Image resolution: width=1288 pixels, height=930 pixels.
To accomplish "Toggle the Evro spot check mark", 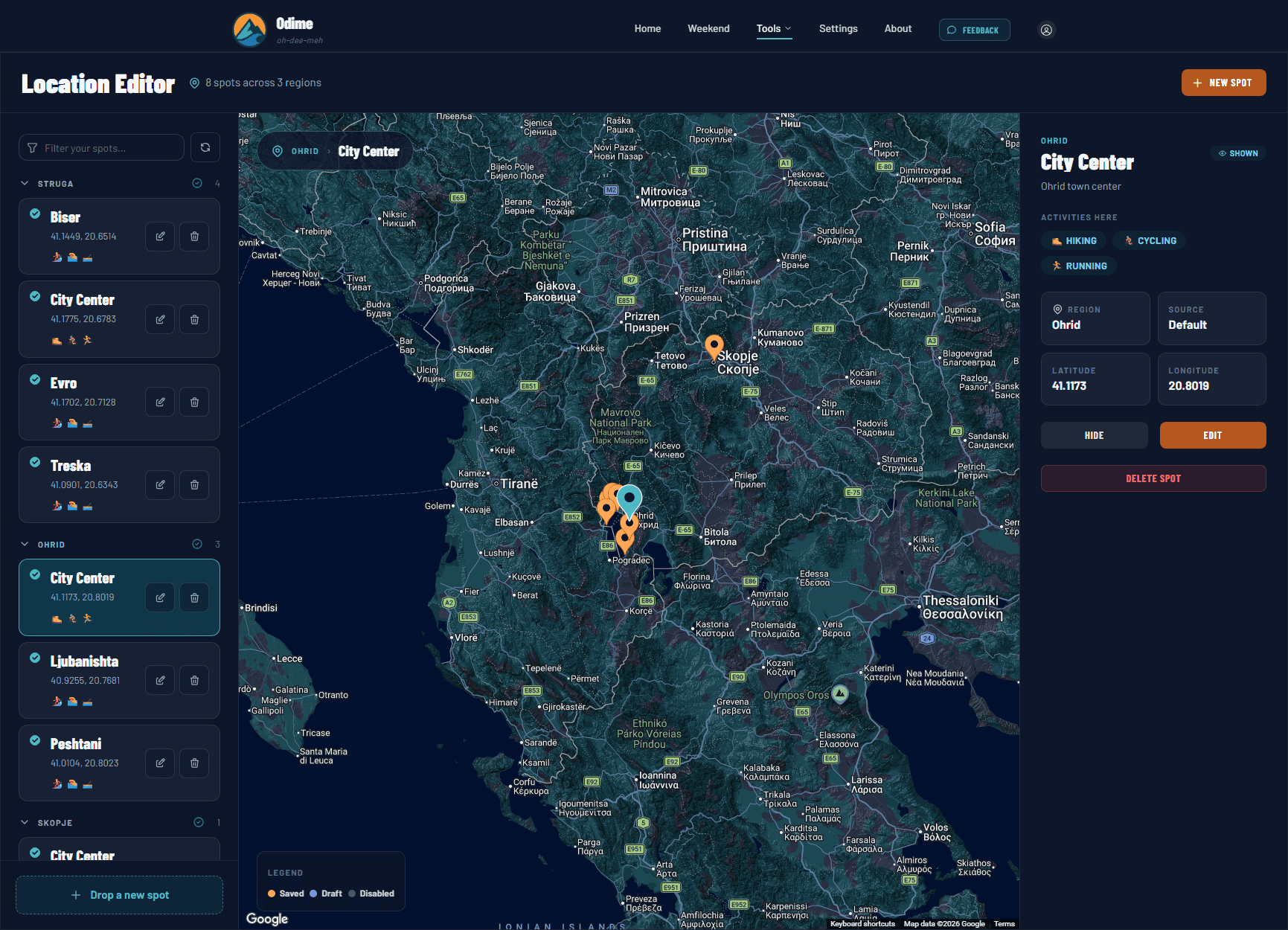I will click(x=35, y=379).
